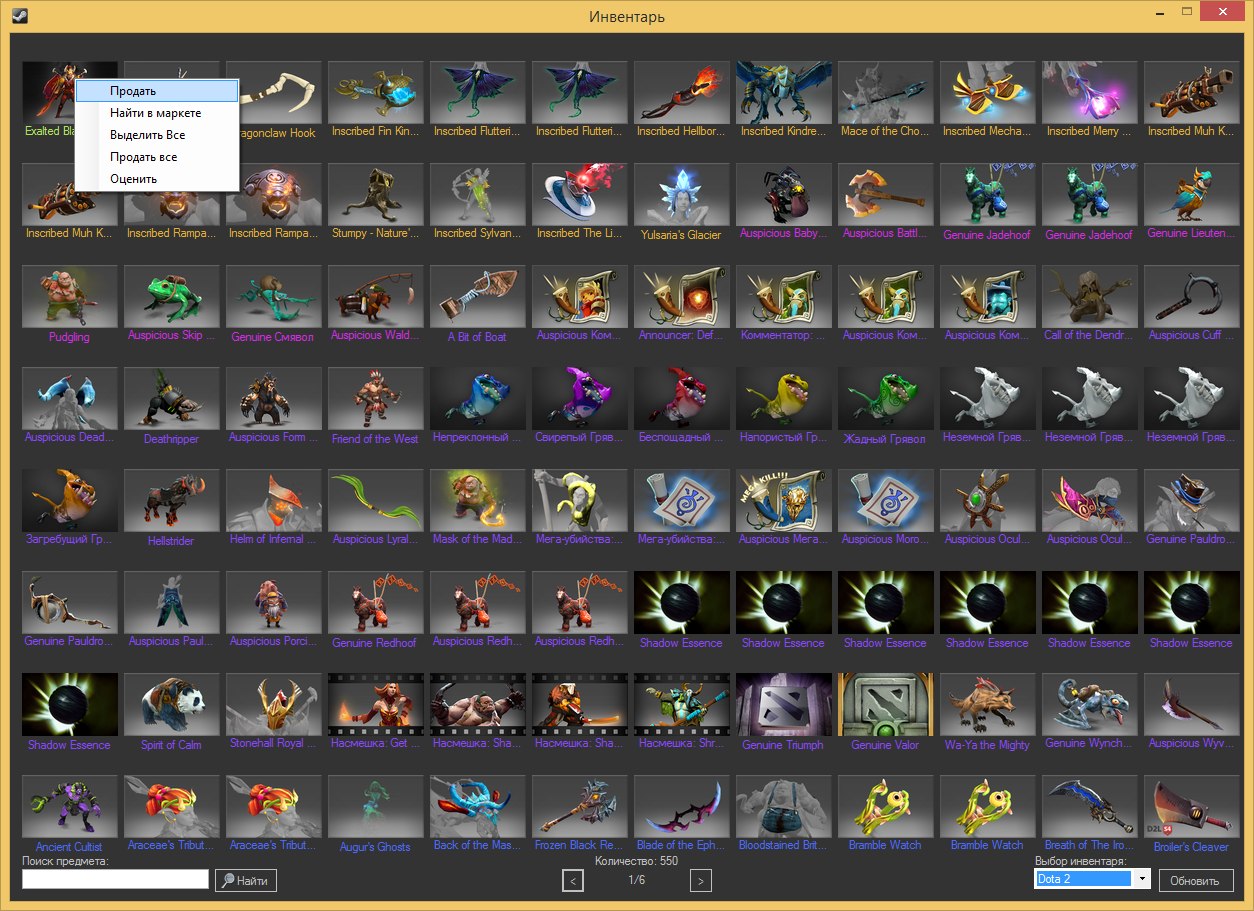Select Stumpy - Nature's Attendant courier

click(376, 195)
